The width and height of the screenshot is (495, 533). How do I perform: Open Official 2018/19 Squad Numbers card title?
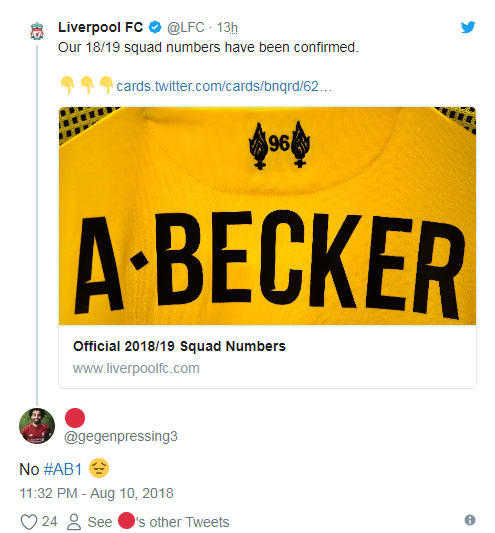pyautogui.click(x=179, y=346)
